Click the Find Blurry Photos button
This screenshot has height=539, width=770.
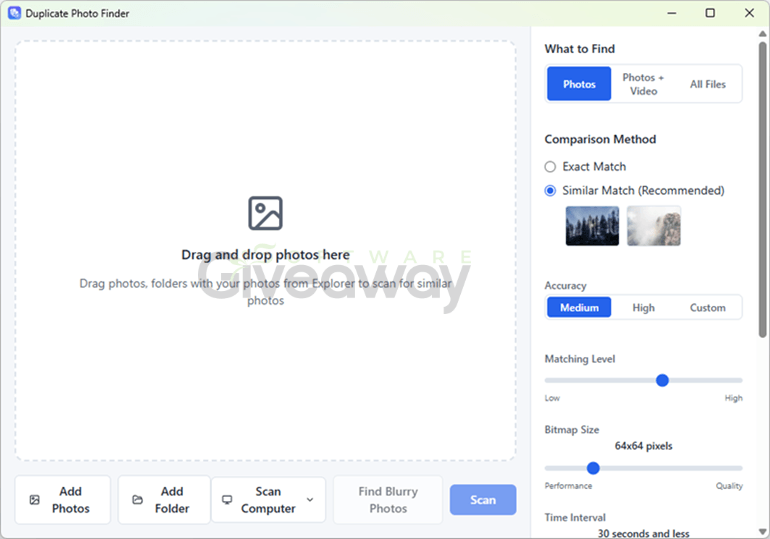(388, 500)
